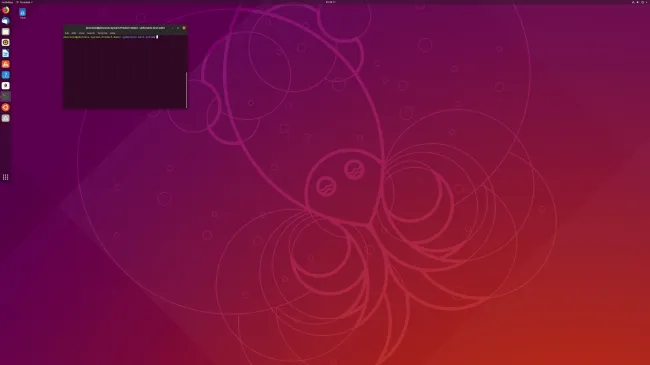Open the Terminal window's File menu
The width and height of the screenshot is (650, 365).
click(67, 33)
